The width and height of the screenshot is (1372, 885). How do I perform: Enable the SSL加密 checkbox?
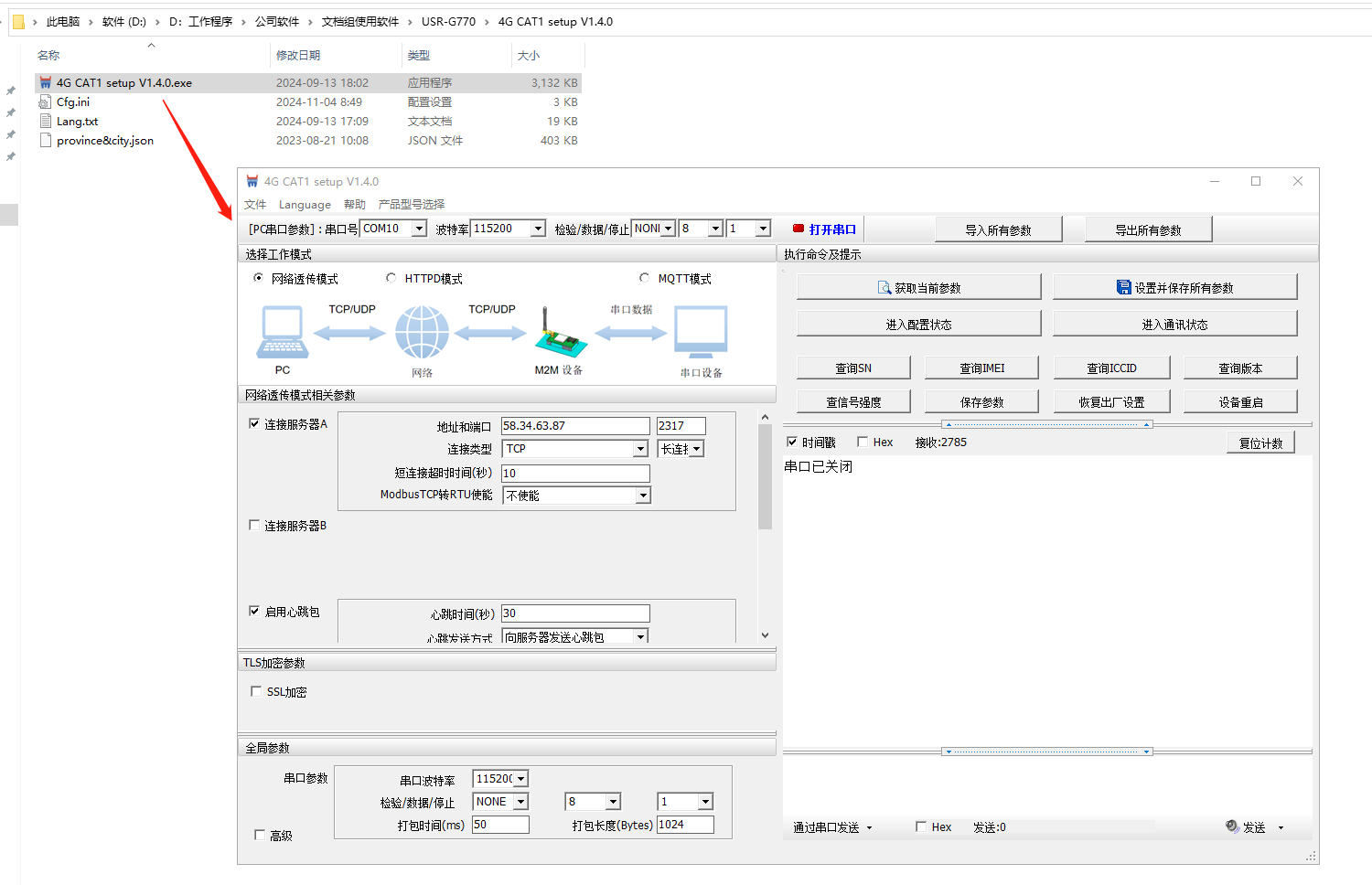[256, 692]
